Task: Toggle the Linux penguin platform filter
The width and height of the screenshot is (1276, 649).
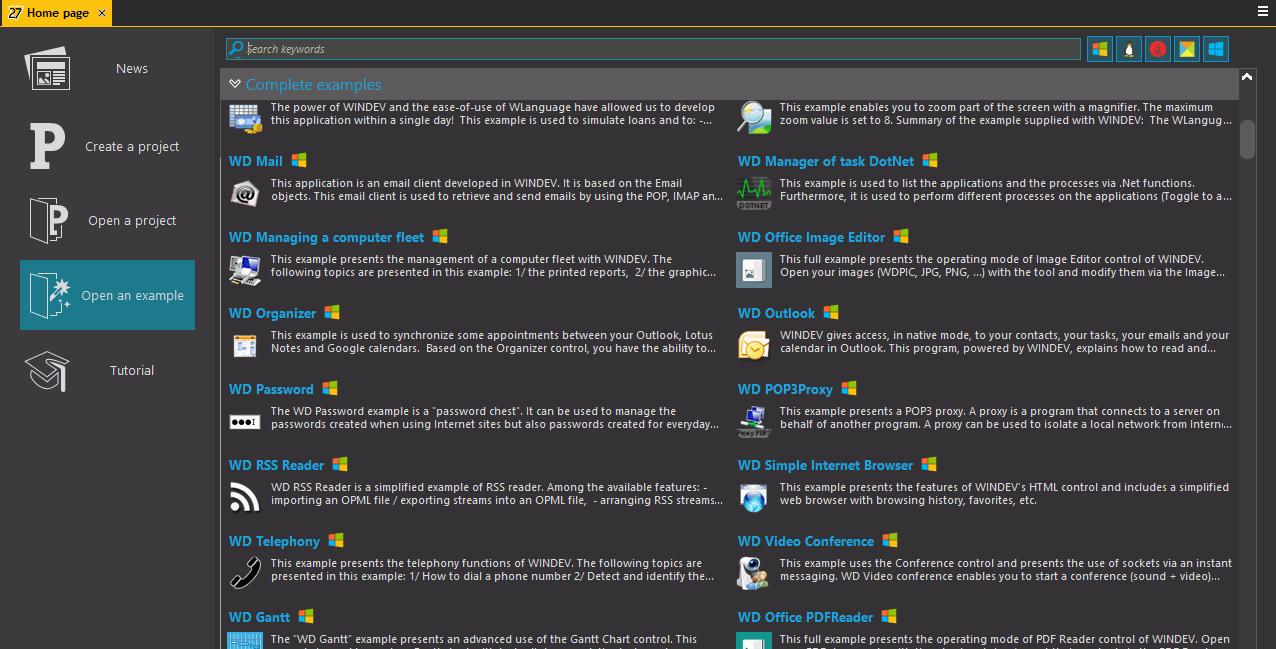Action: pyautogui.click(x=1129, y=49)
